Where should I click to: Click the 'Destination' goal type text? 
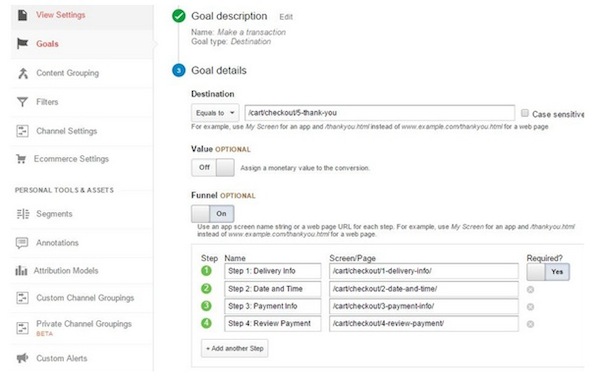pos(251,41)
